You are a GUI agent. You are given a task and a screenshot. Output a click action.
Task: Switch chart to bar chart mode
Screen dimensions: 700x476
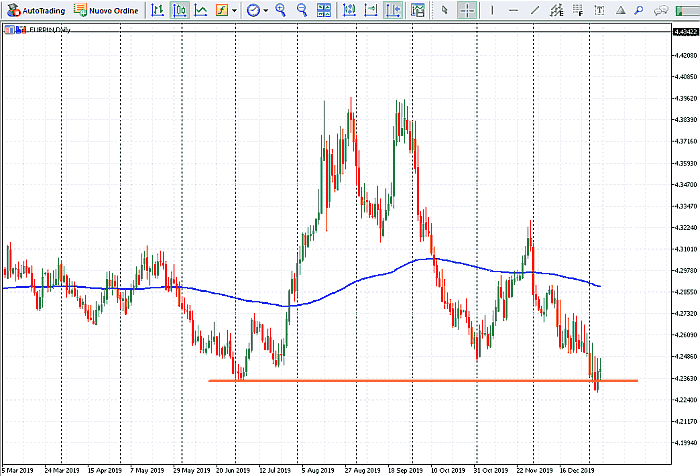(157, 10)
